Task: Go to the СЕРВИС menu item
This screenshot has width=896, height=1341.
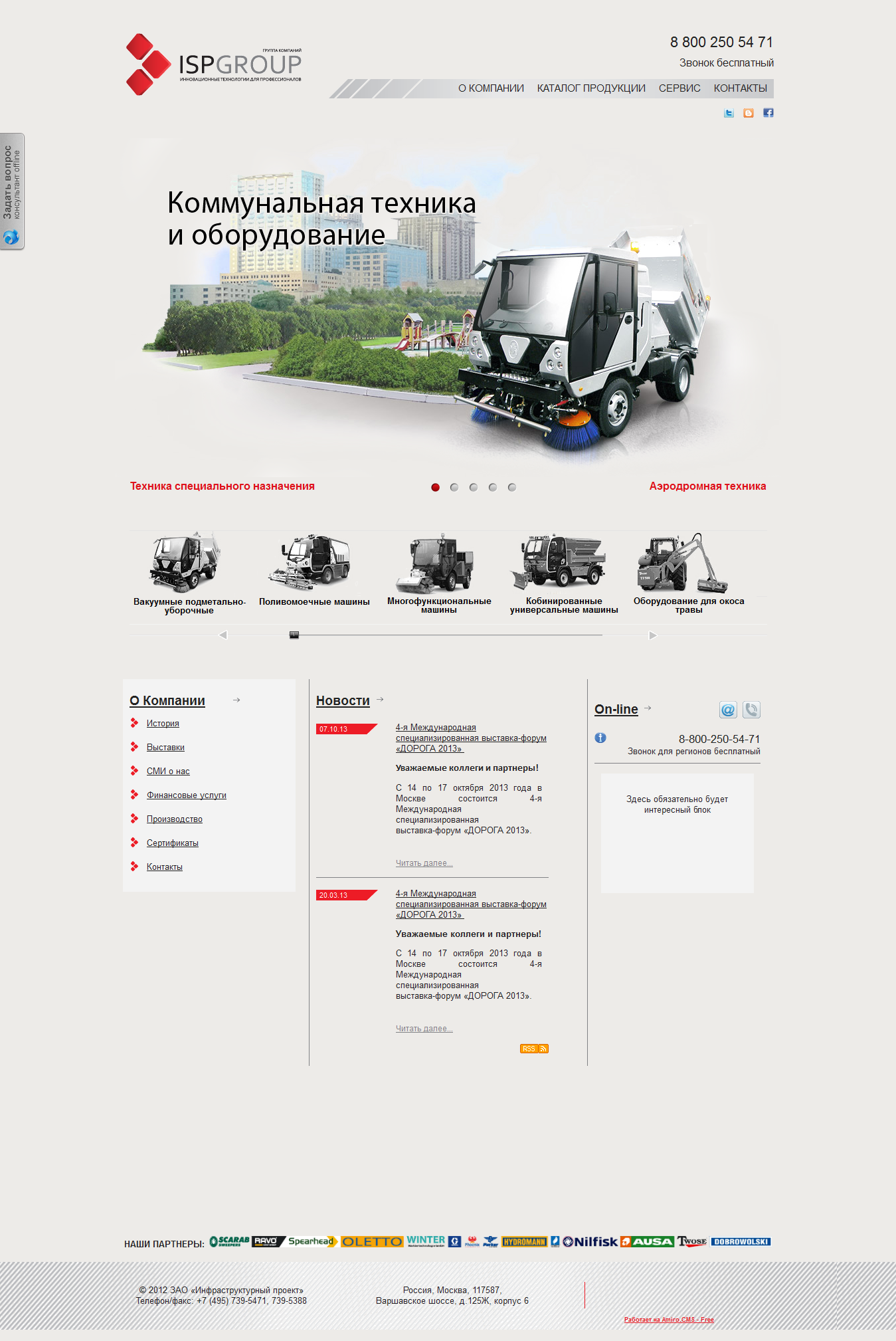Action: tap(679, 88)
